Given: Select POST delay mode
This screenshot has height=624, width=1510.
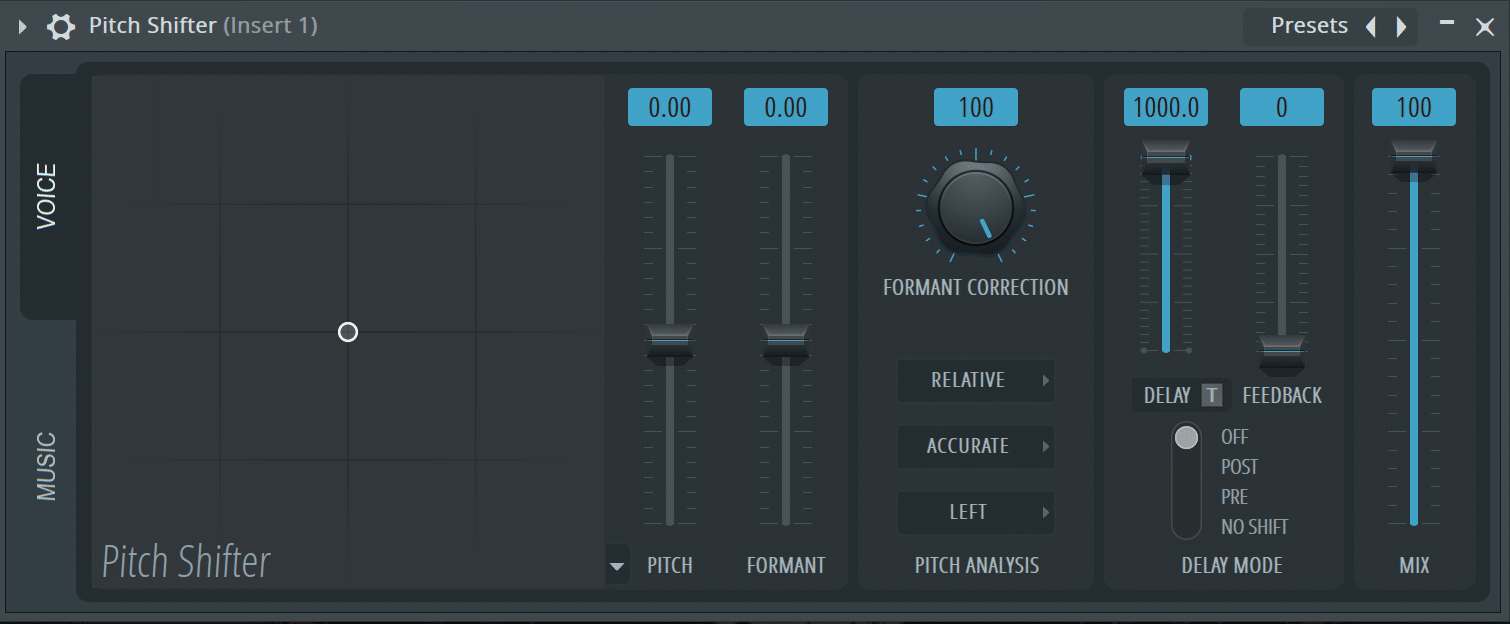Looking at the screenshot, I should [x=1240, y=467].
